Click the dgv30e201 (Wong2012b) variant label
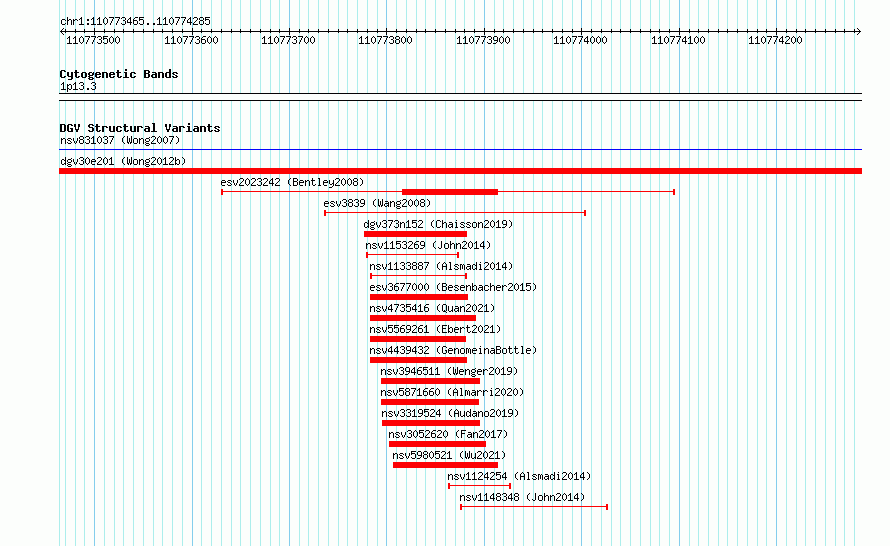 [123, 161]
